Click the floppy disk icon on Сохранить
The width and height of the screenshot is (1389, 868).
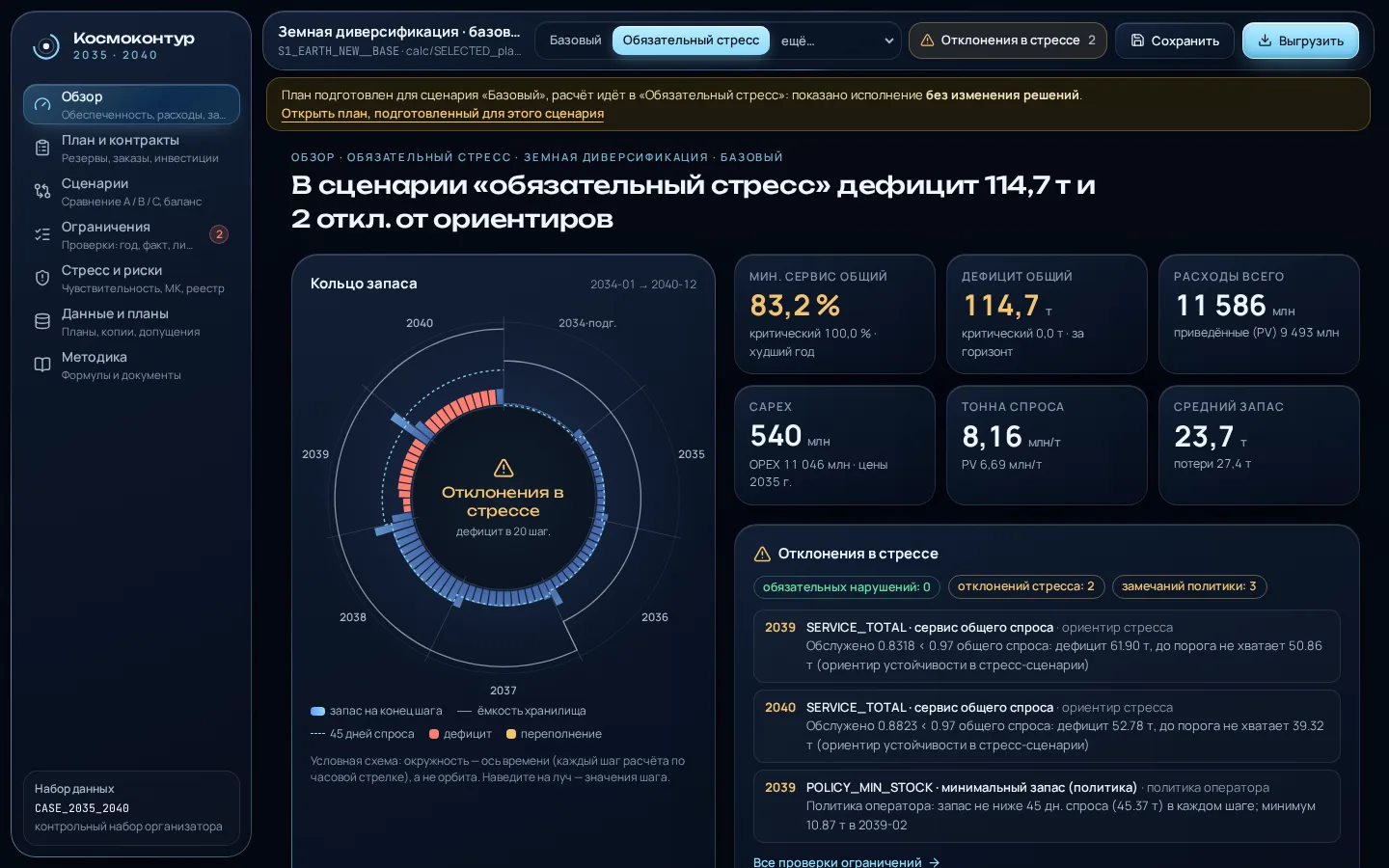click(1137, 41)
